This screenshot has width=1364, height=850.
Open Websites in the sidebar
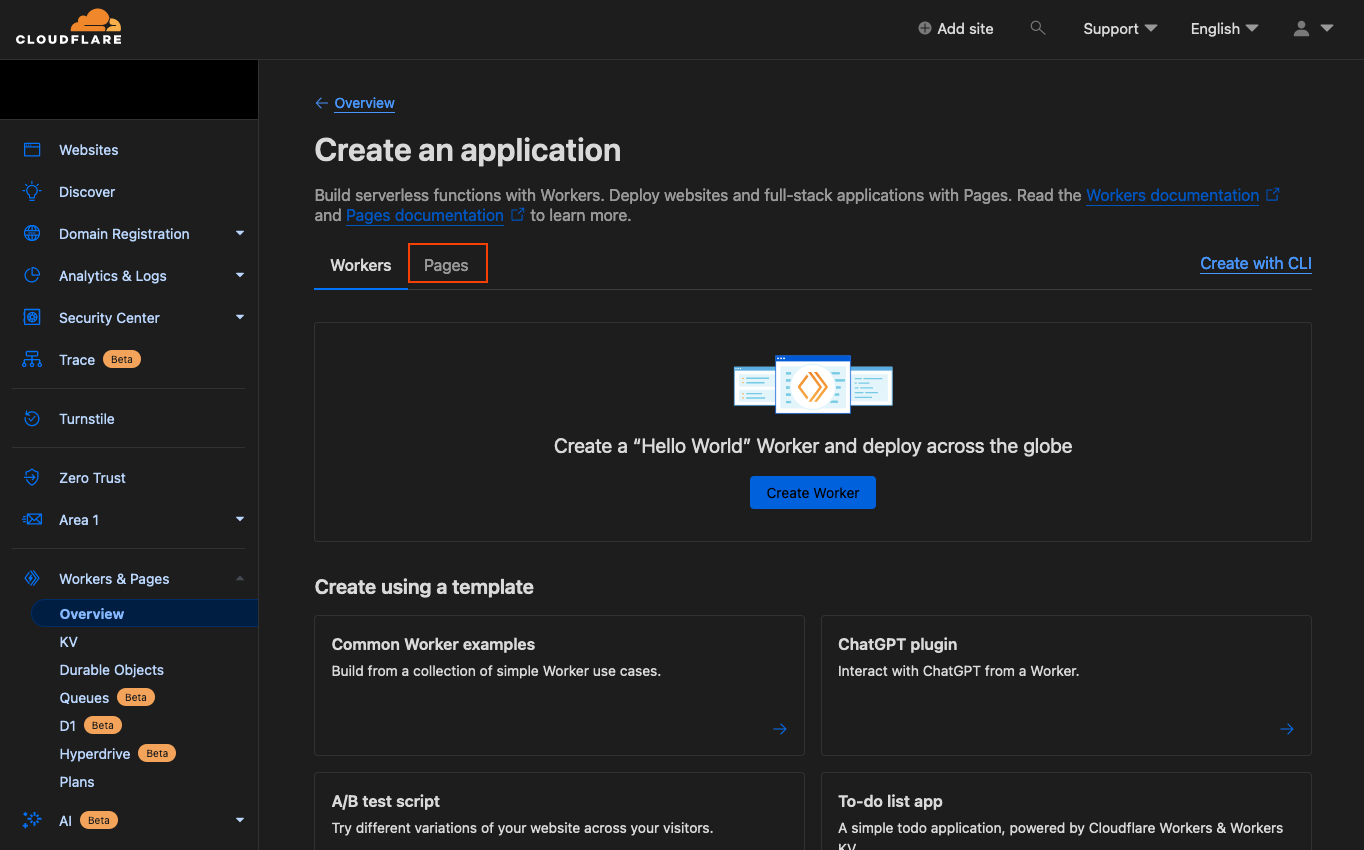[89, 150]
